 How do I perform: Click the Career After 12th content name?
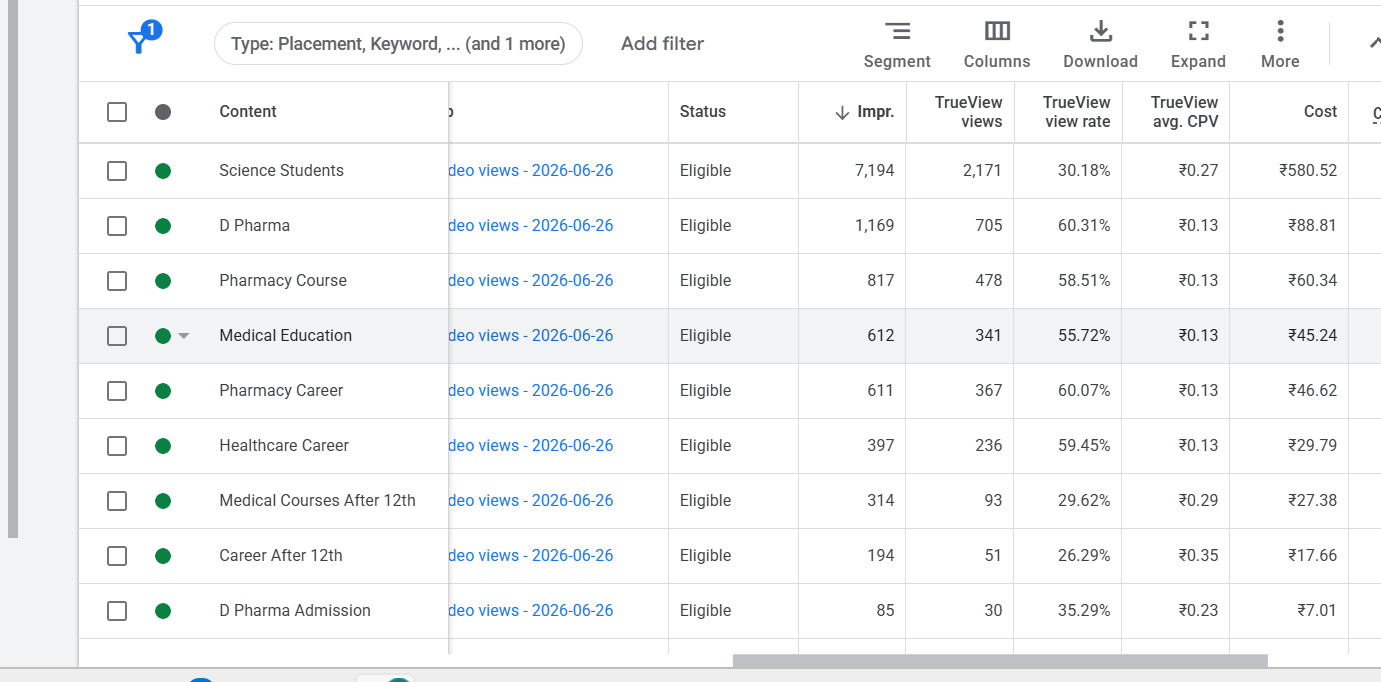[281, 556]
